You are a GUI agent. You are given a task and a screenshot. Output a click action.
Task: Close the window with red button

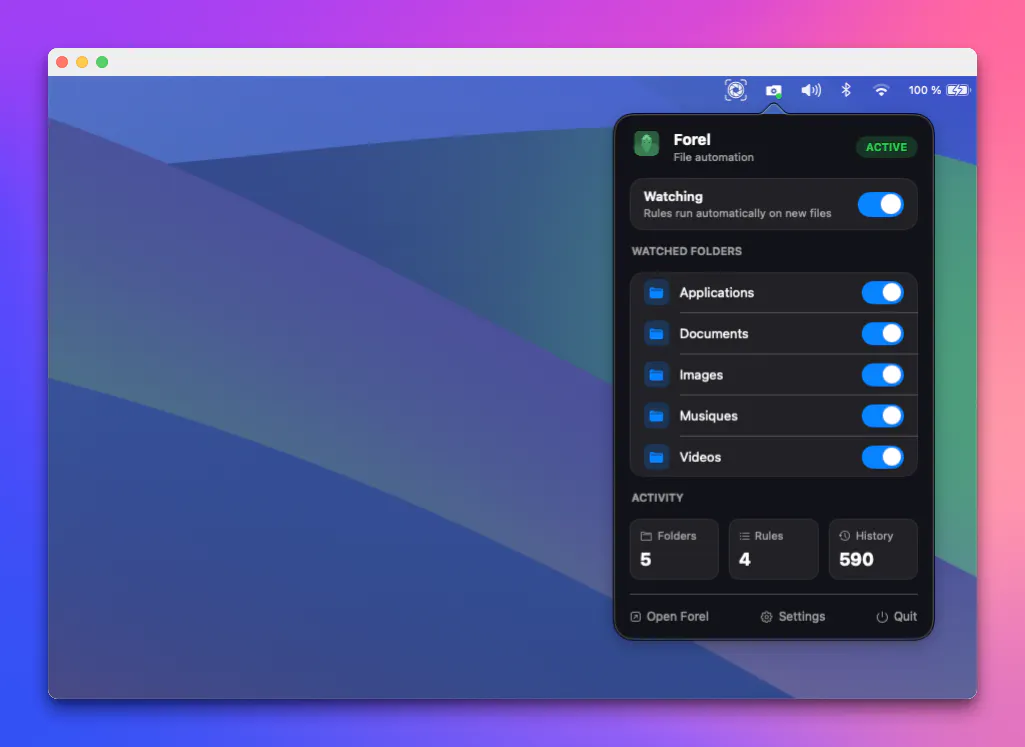[x=62, y=62]
